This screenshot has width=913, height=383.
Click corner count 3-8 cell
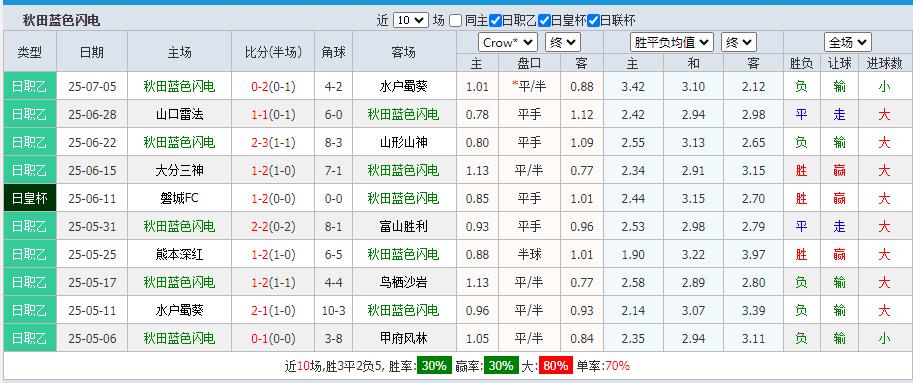(334, 338)
